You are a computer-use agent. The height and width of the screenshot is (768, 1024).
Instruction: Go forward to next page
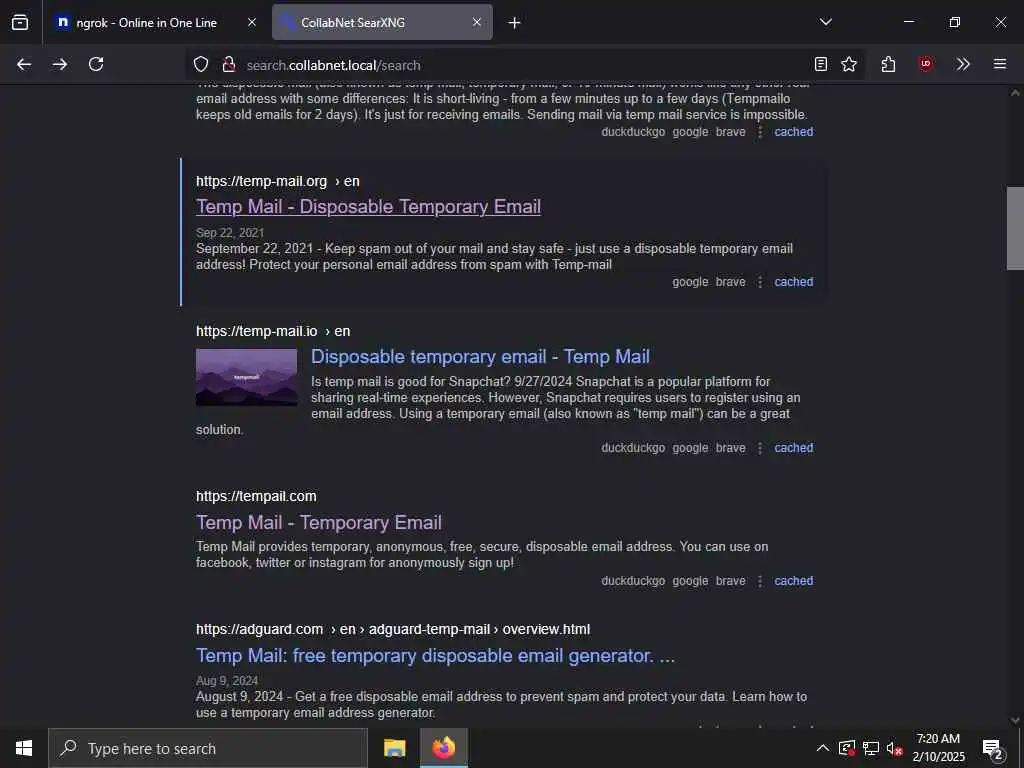pos(60,64)
